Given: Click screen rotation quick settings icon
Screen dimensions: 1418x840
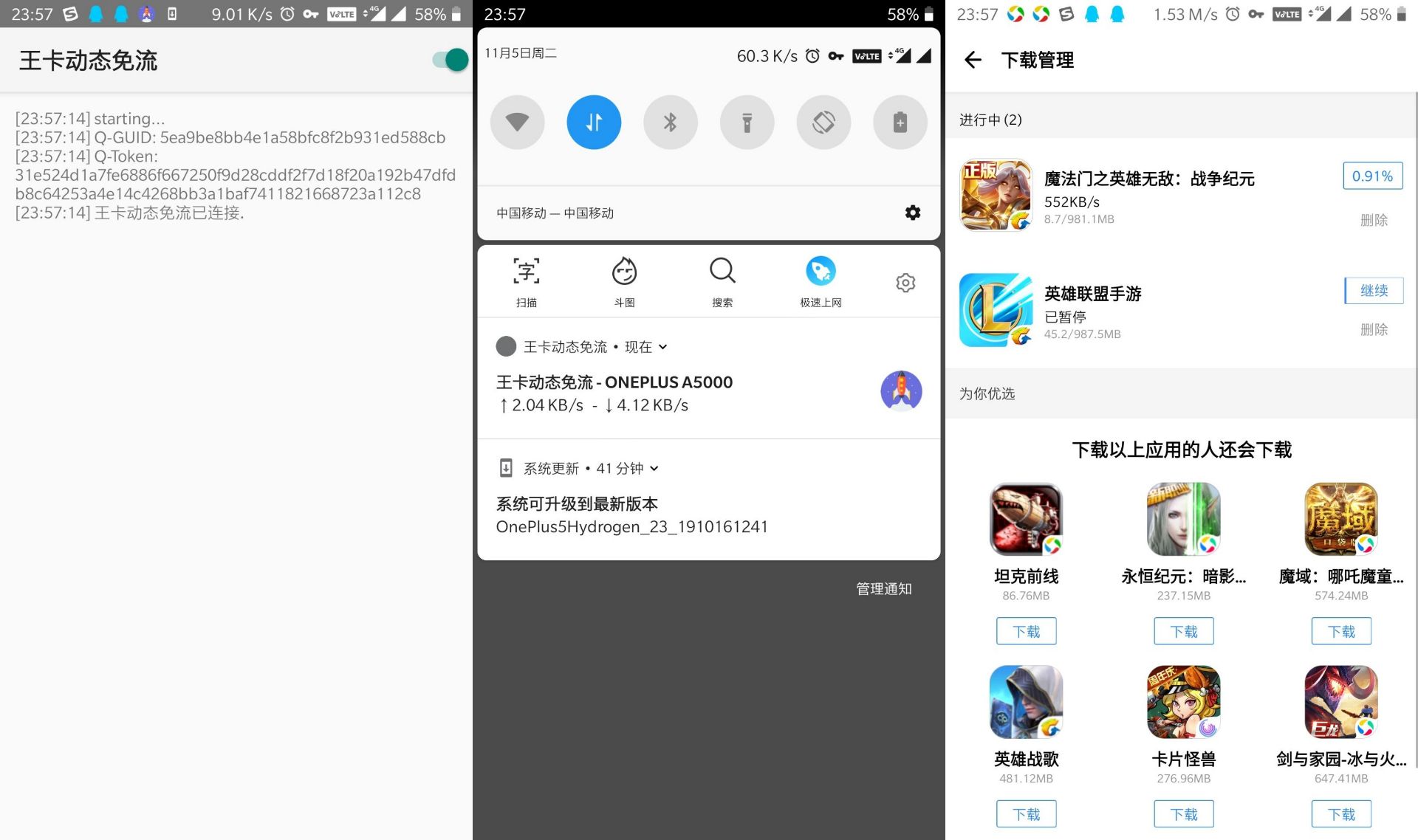Looking at the screenshot, I should coord(823,121).
